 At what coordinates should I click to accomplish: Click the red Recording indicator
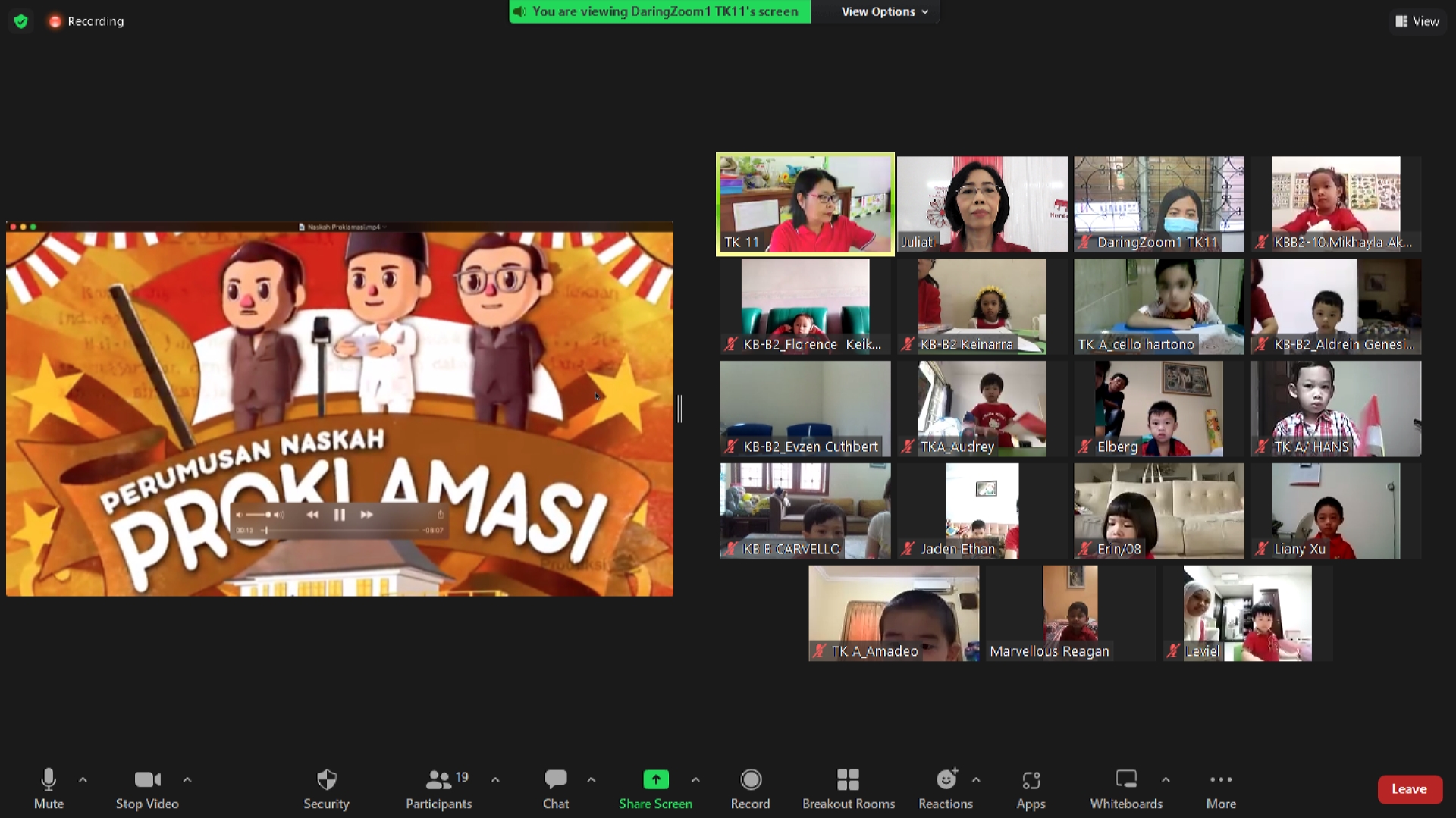[x=86, y=21]
